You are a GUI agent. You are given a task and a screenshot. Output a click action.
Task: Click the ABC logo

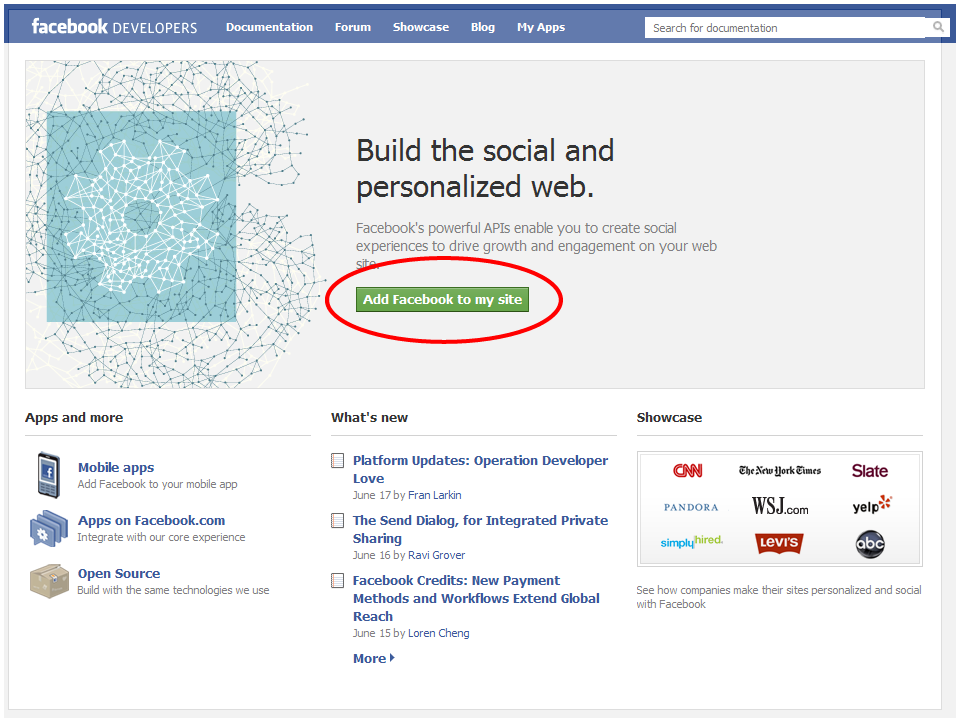click(870, 544)
